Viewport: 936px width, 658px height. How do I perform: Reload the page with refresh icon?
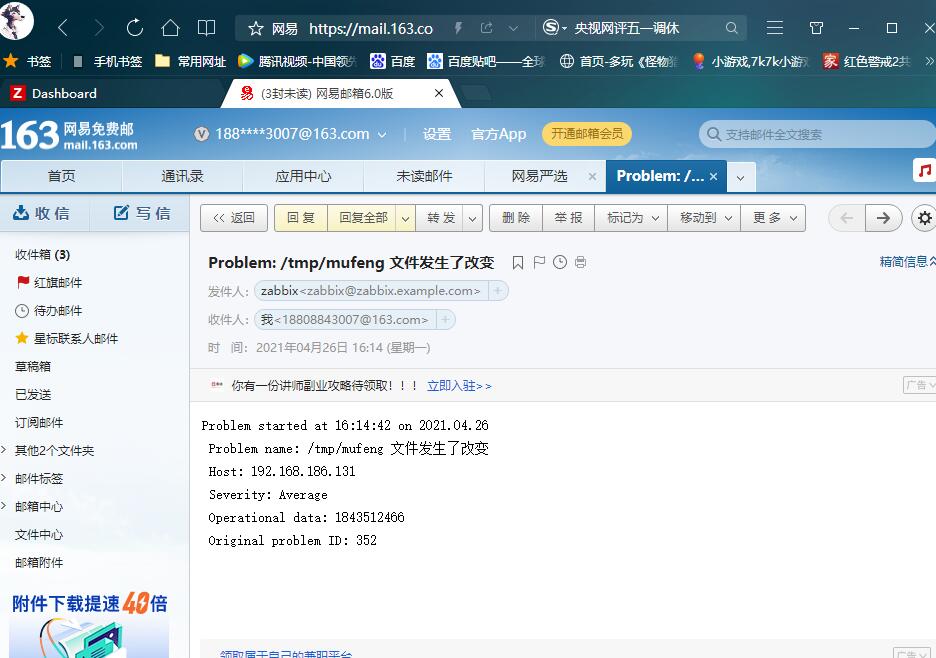point(135,27)
